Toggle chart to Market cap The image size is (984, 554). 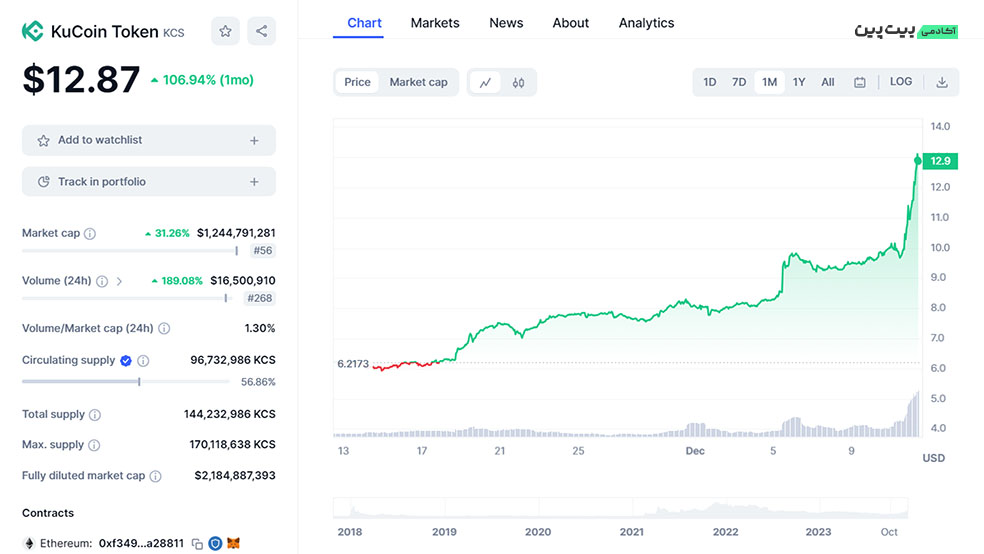418,83
